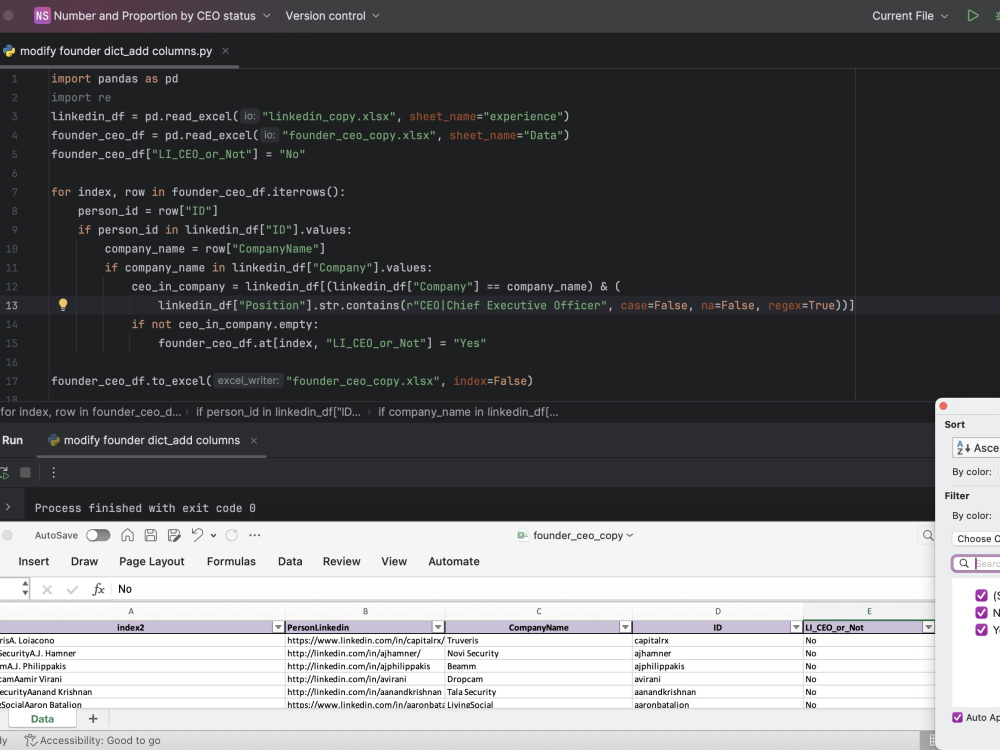1000x750 pixels.
Task: Open Excel search with the magnifier icon
Action: [927, 535]
